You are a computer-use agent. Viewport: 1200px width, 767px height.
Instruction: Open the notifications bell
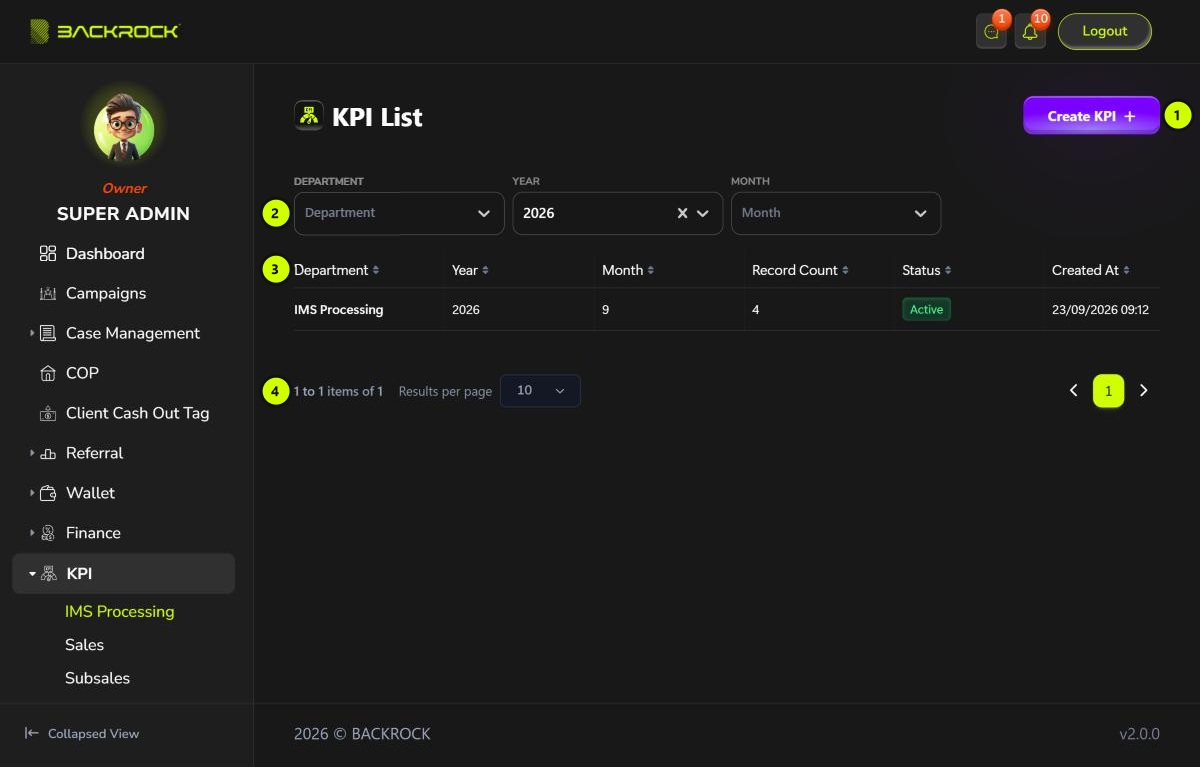1030,32
